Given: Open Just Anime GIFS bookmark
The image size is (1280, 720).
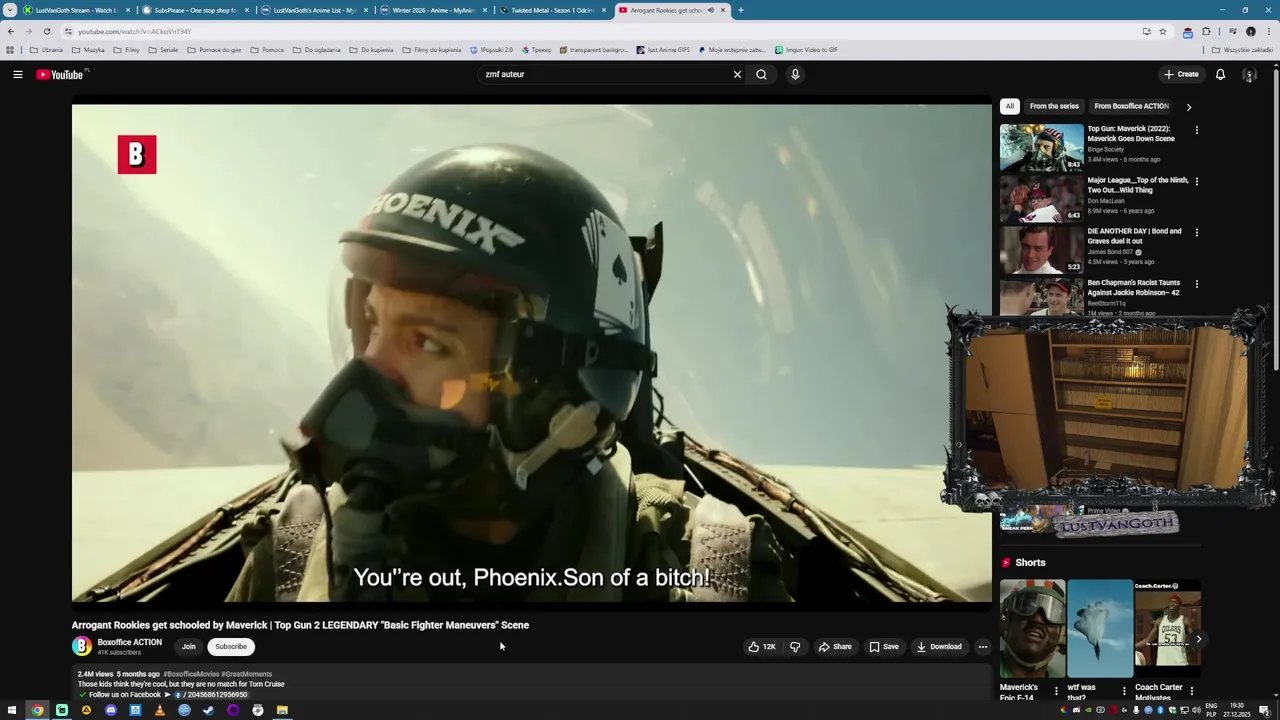Looking at the screenshot, I should [x=662, y=49].
